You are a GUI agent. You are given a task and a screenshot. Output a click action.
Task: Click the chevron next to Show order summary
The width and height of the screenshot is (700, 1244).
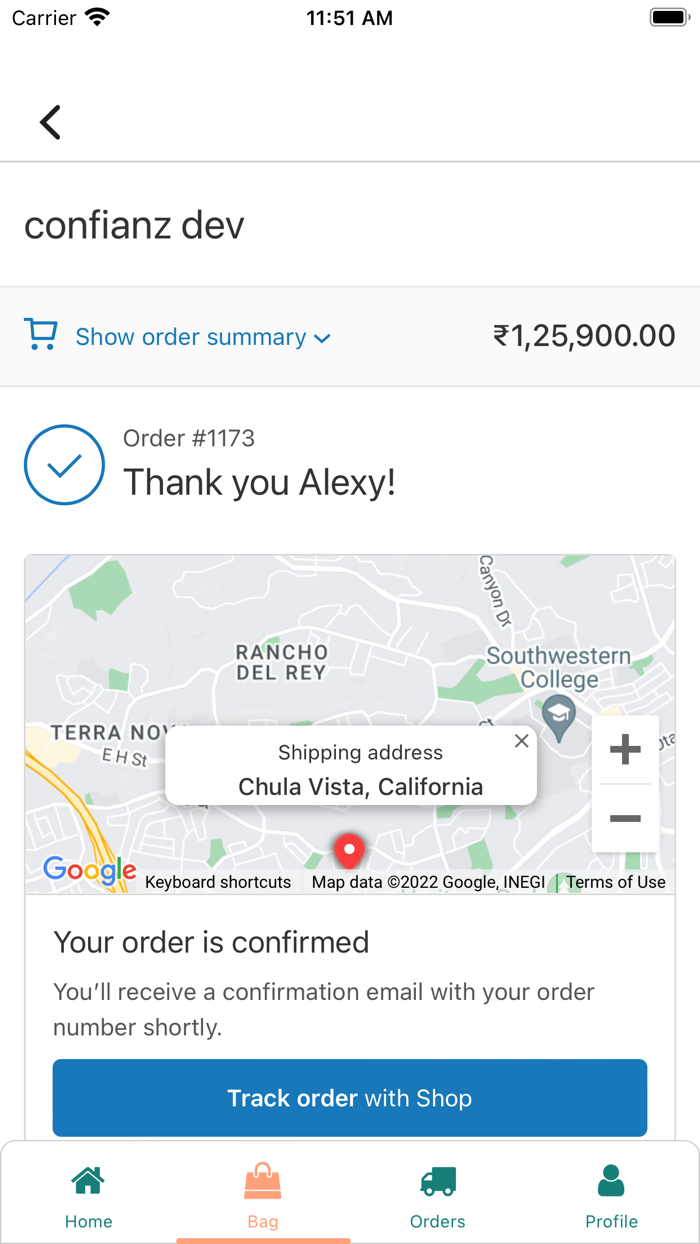(x=322, y=339)
